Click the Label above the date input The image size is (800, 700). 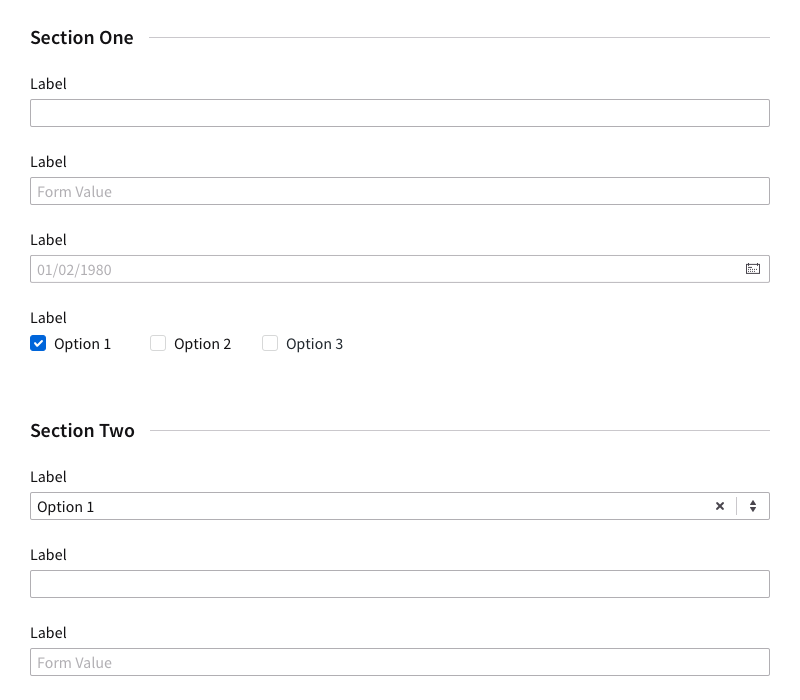coord(48,239)
